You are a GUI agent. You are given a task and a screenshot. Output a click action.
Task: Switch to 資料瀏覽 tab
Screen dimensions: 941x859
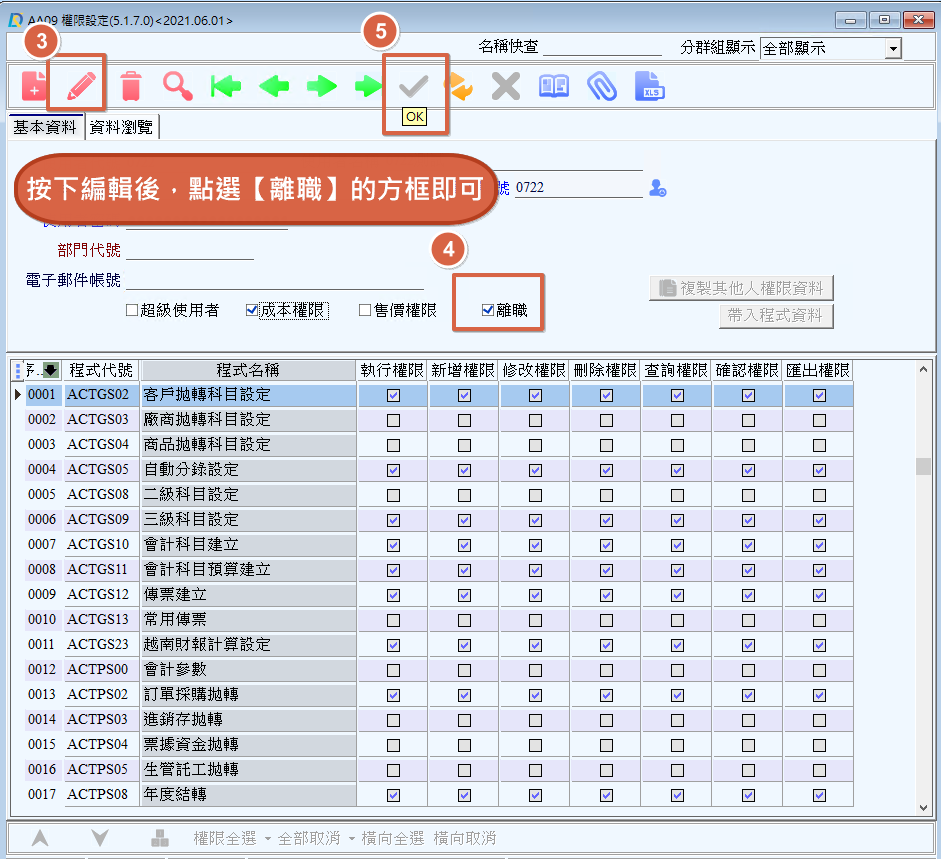[121, 127]
